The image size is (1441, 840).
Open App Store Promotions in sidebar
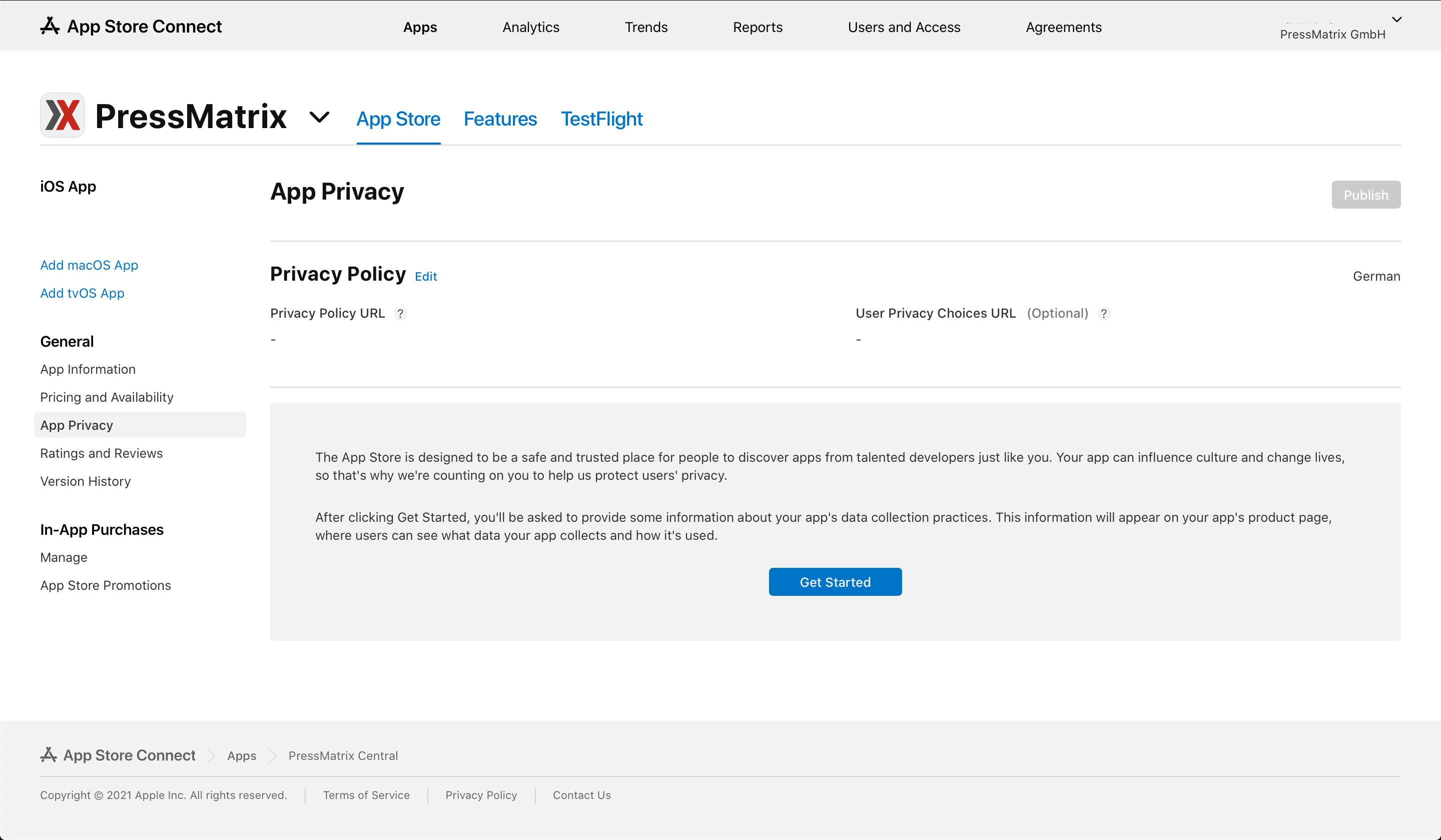point(106,585)
